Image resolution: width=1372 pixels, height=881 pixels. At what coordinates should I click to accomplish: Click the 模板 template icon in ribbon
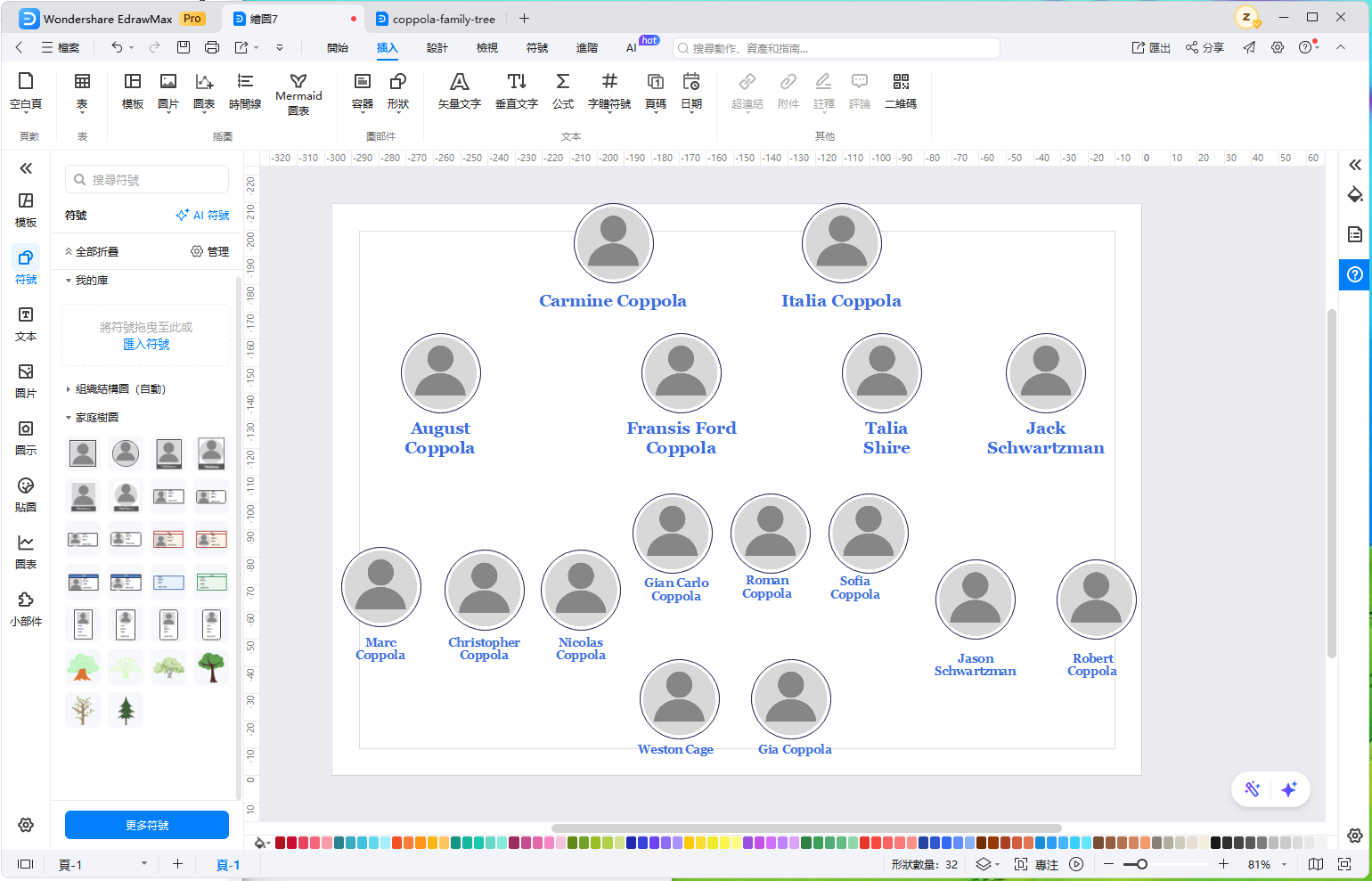coord(133,92)
